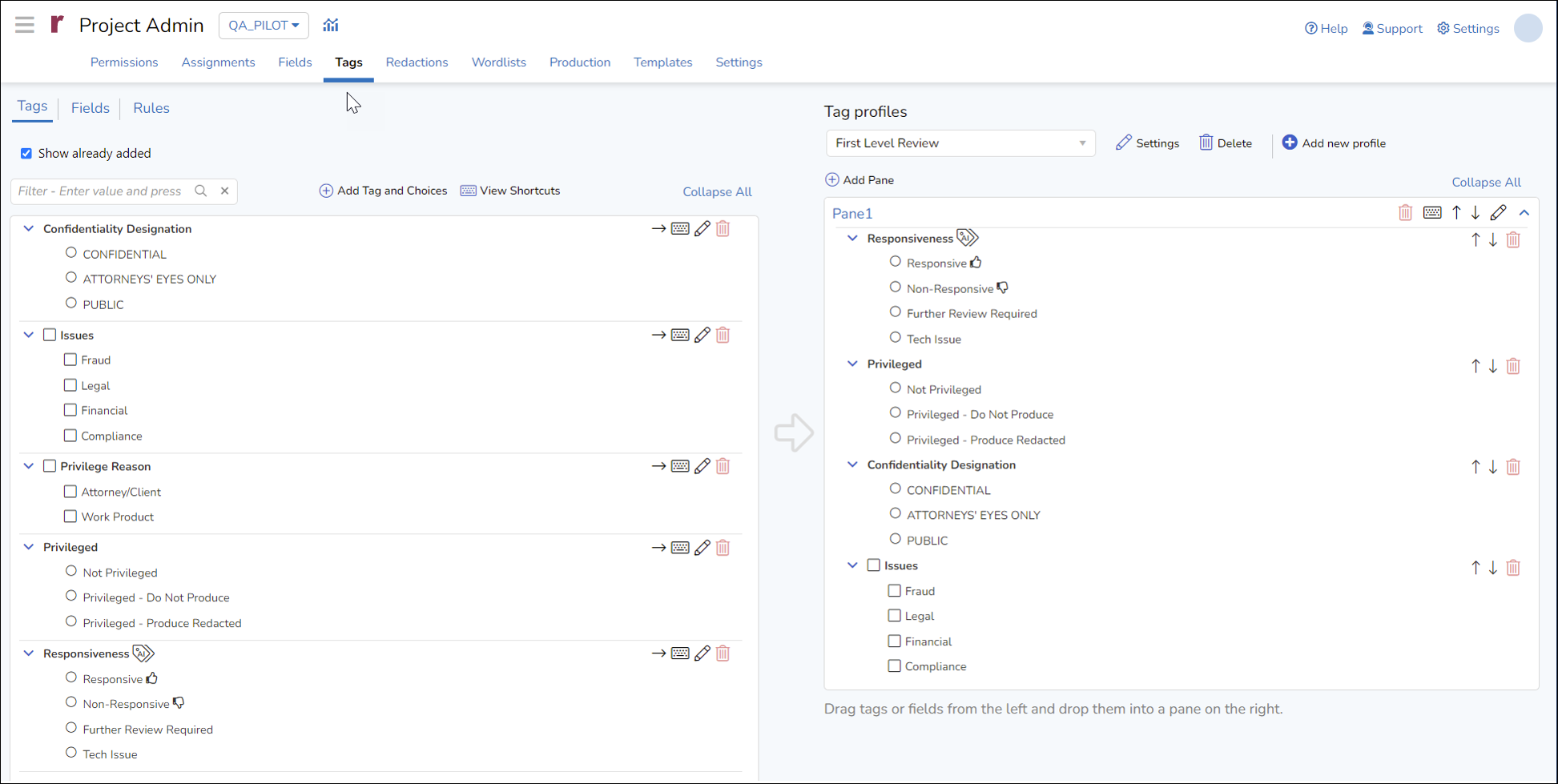Image resolution: width=1558 pixels, height=784 pixels.
Task: Remove Issues tag from Pane1
Action: tap(1513, 568)
